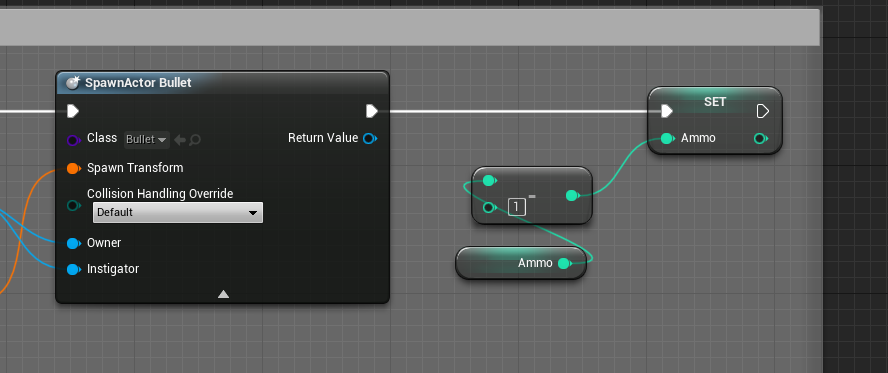Click SET node input execution pin
This screenshot has width=888, height=373.
[667, 111]
